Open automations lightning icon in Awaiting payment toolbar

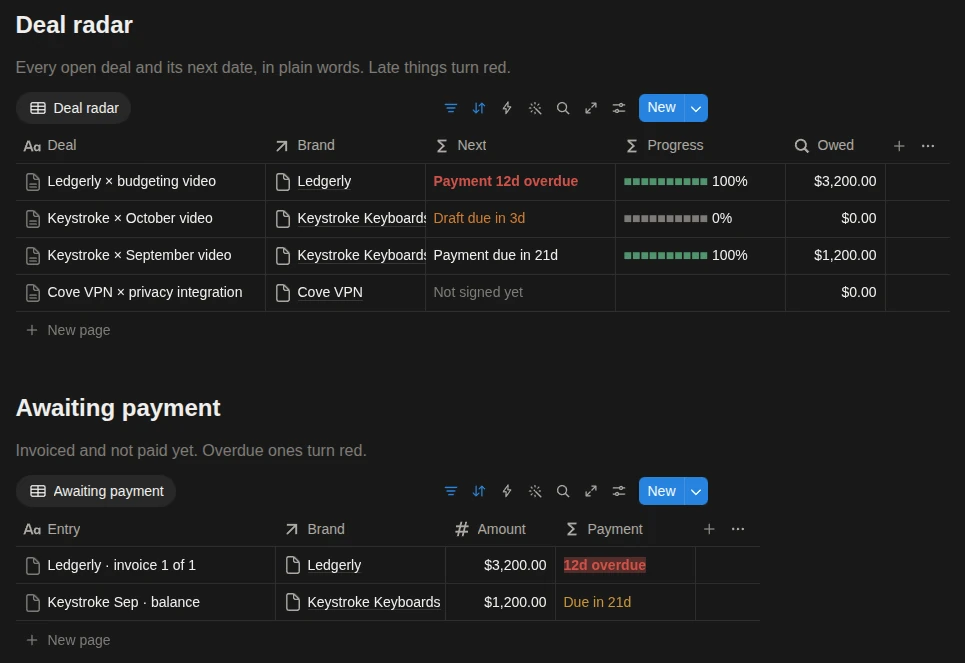point(507,491)
